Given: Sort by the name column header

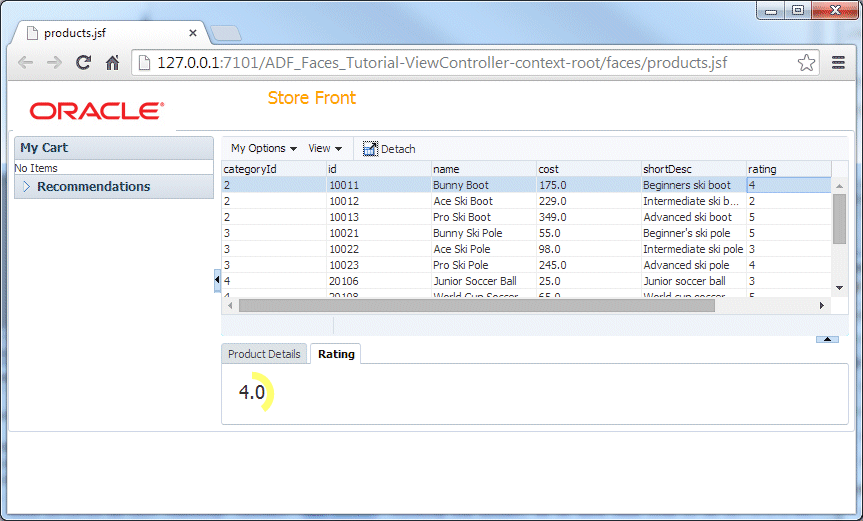Looking at the screenshot, I should coord(483,169).
